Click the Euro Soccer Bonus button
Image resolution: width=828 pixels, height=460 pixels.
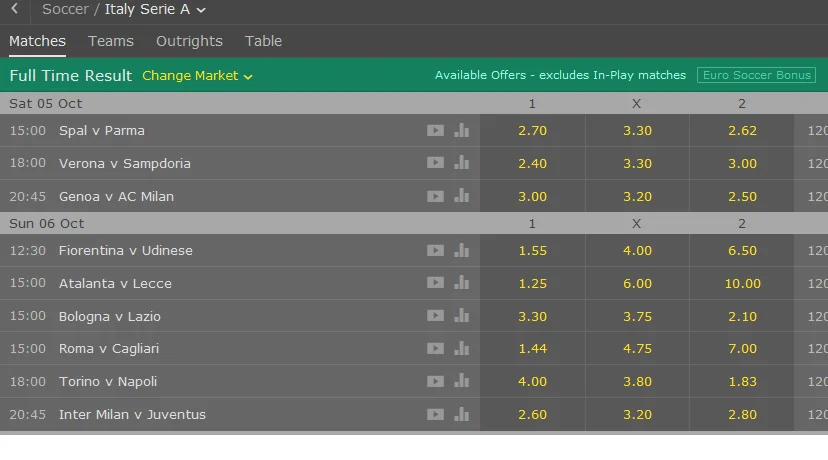coord(757,75)
